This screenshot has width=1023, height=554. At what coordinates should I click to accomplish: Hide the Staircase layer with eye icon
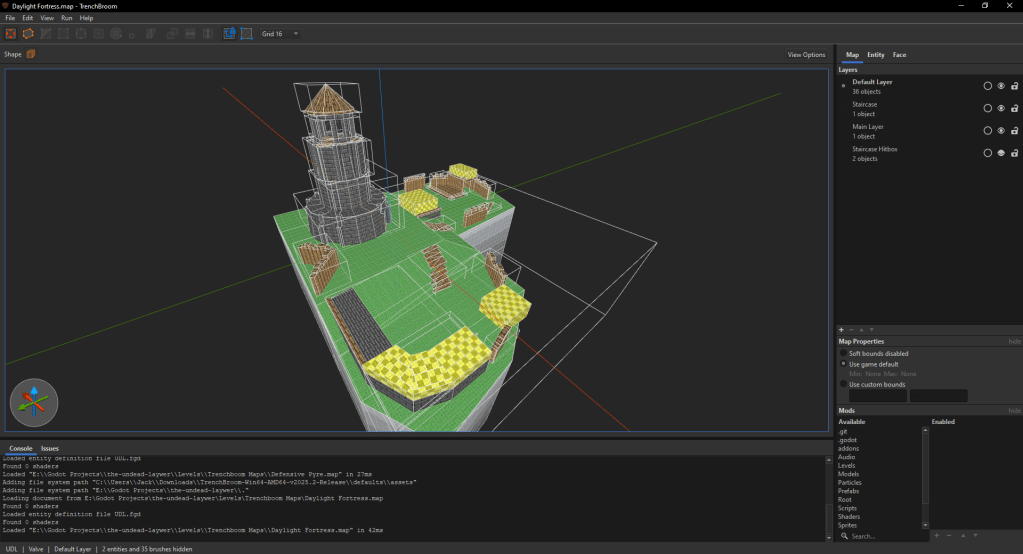[1000, 108]
